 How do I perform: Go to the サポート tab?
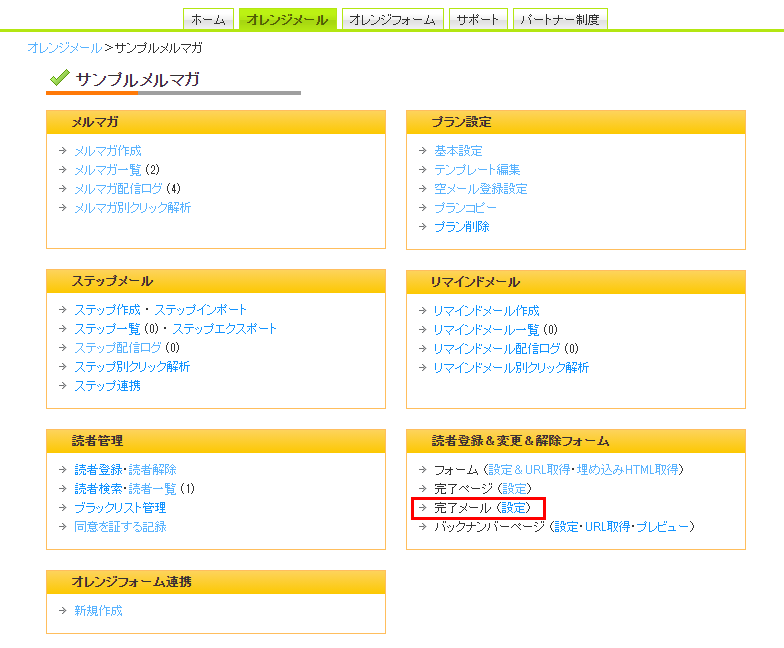478,20
